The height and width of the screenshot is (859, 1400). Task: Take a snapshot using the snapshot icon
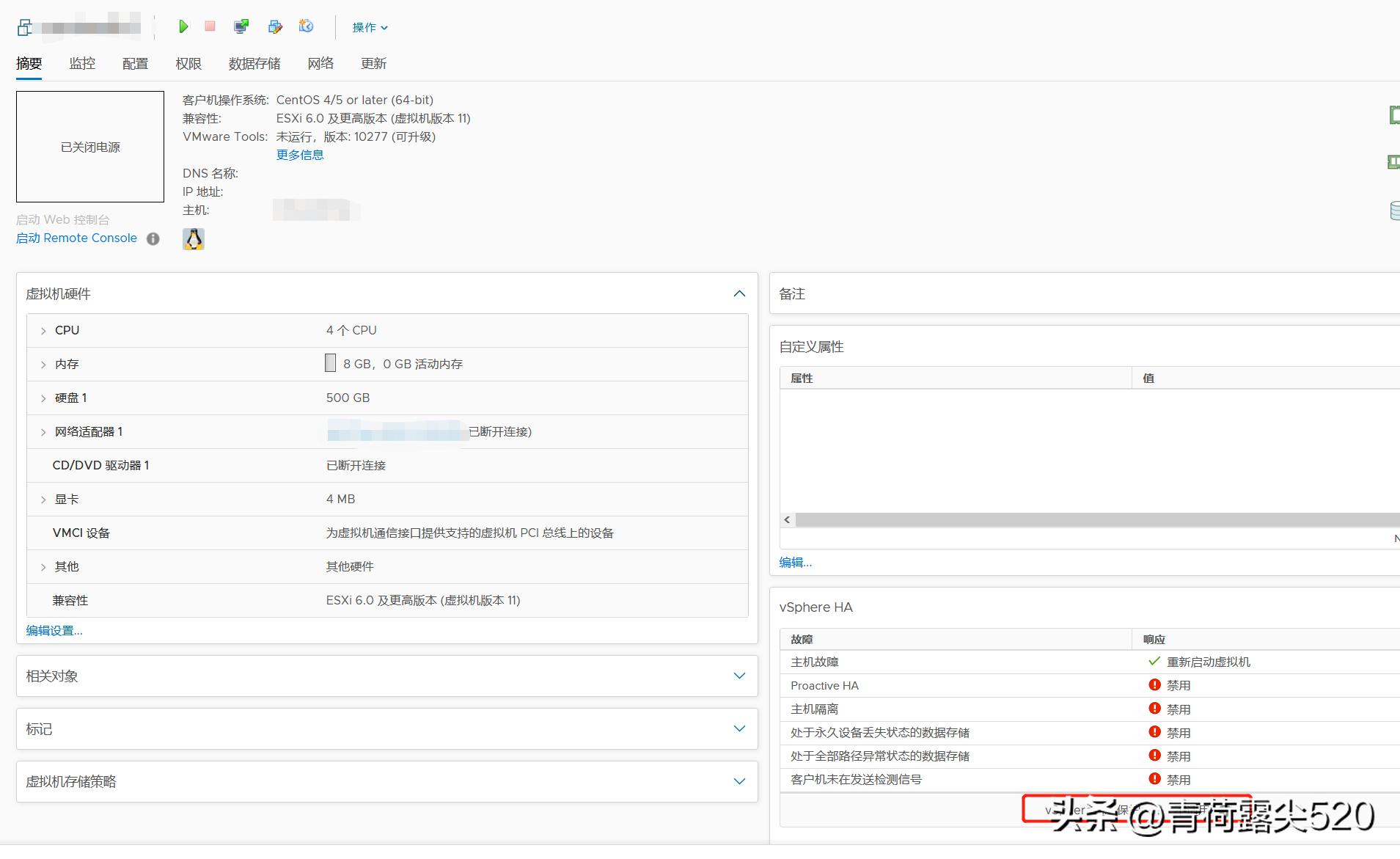[x=307, y=26]
